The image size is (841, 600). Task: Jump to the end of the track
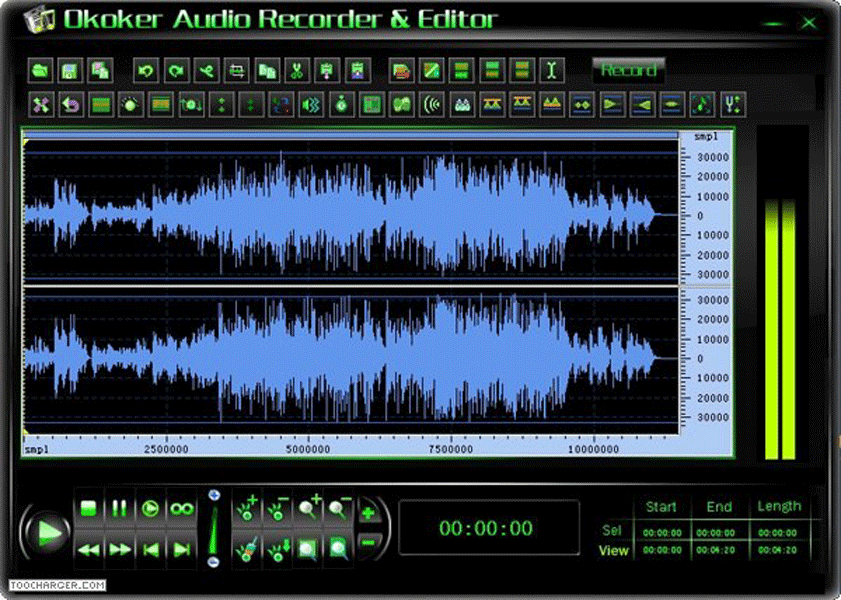pos(181,550)
